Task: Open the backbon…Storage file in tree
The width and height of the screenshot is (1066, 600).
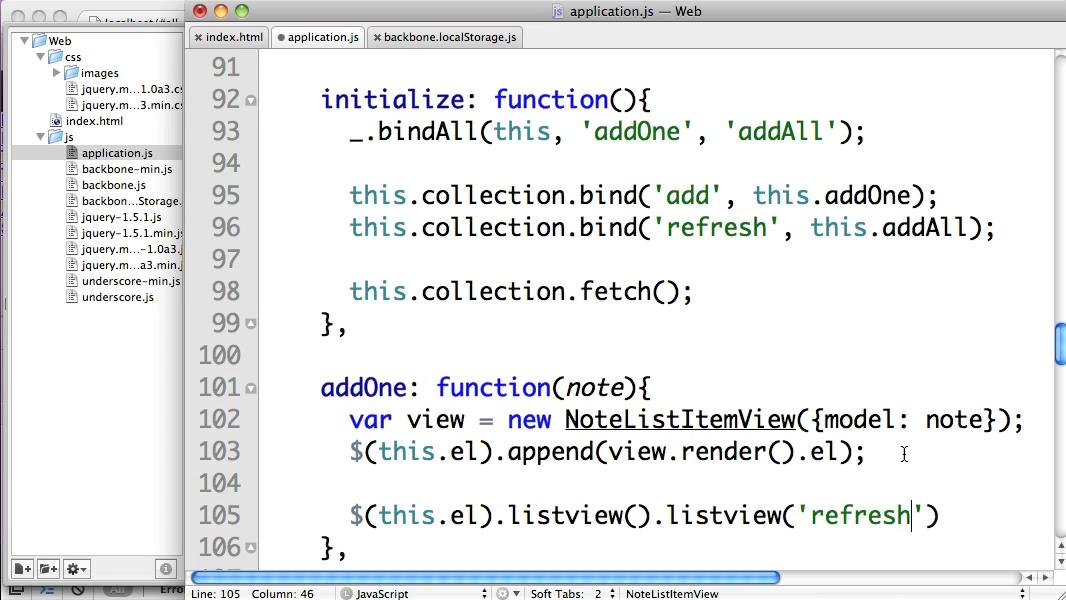Action: [x=131, y=201]
